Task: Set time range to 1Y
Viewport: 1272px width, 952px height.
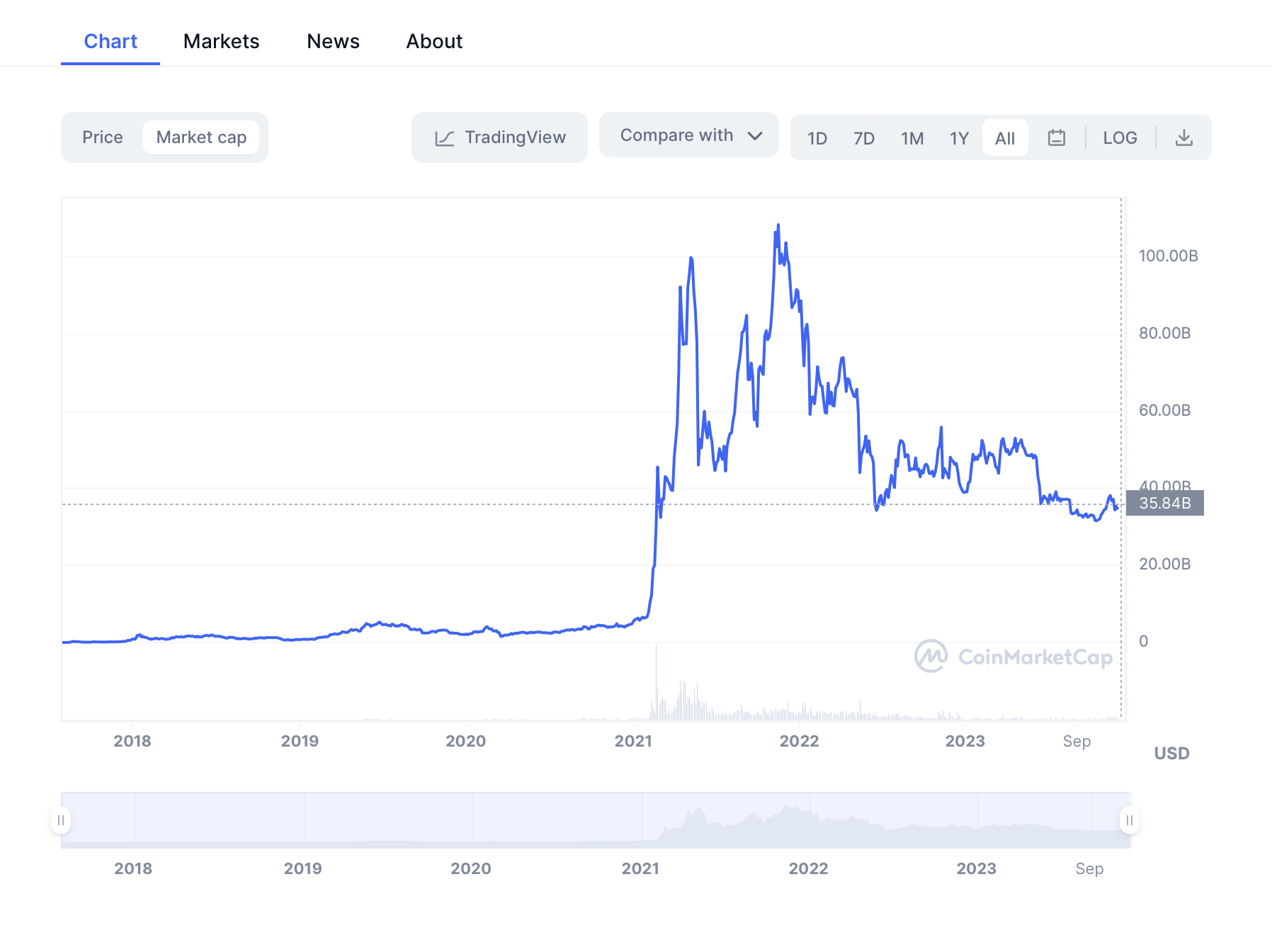Action: click(x=959, y=138)
